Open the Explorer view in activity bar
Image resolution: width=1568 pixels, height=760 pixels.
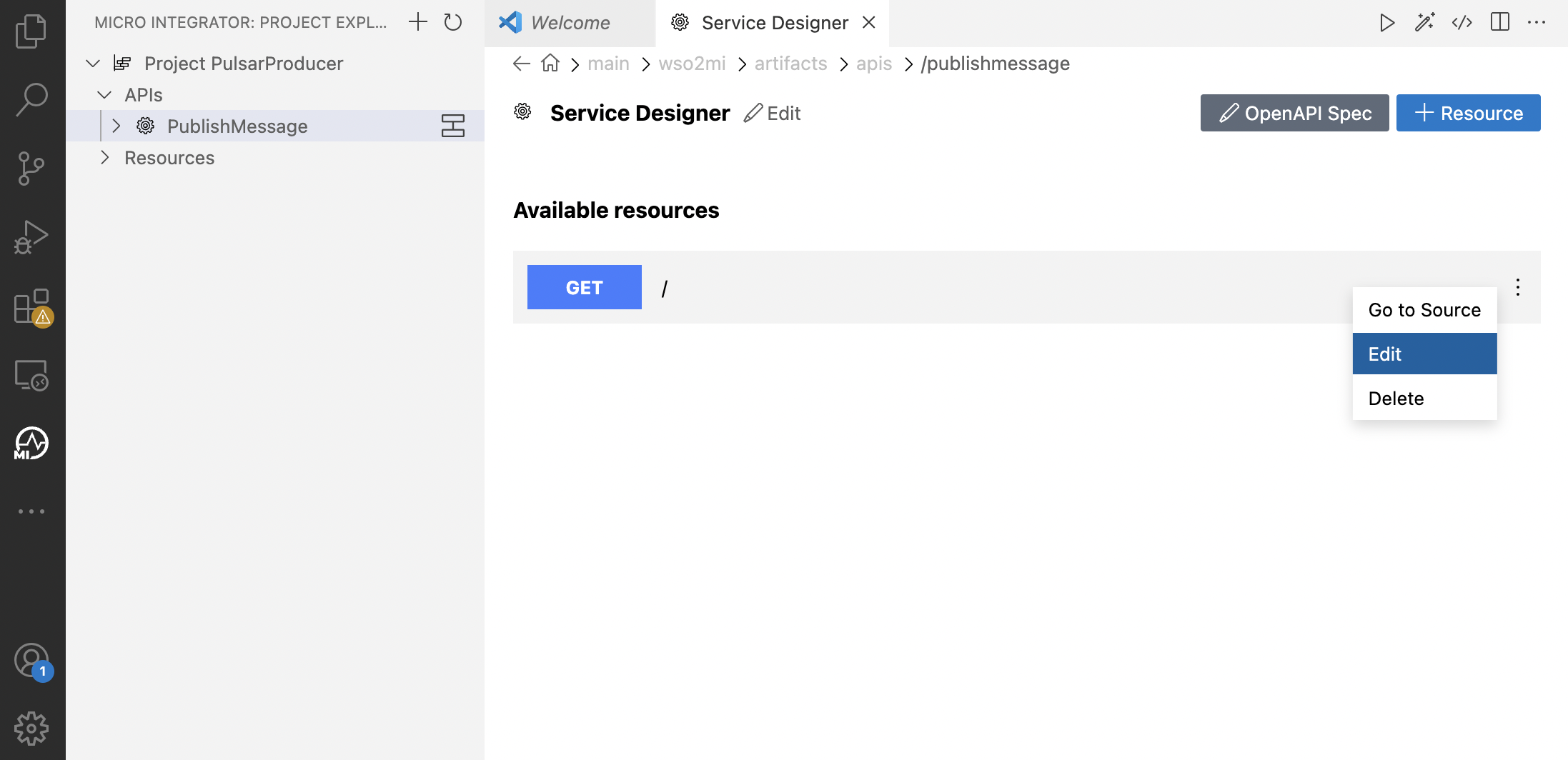31,31
